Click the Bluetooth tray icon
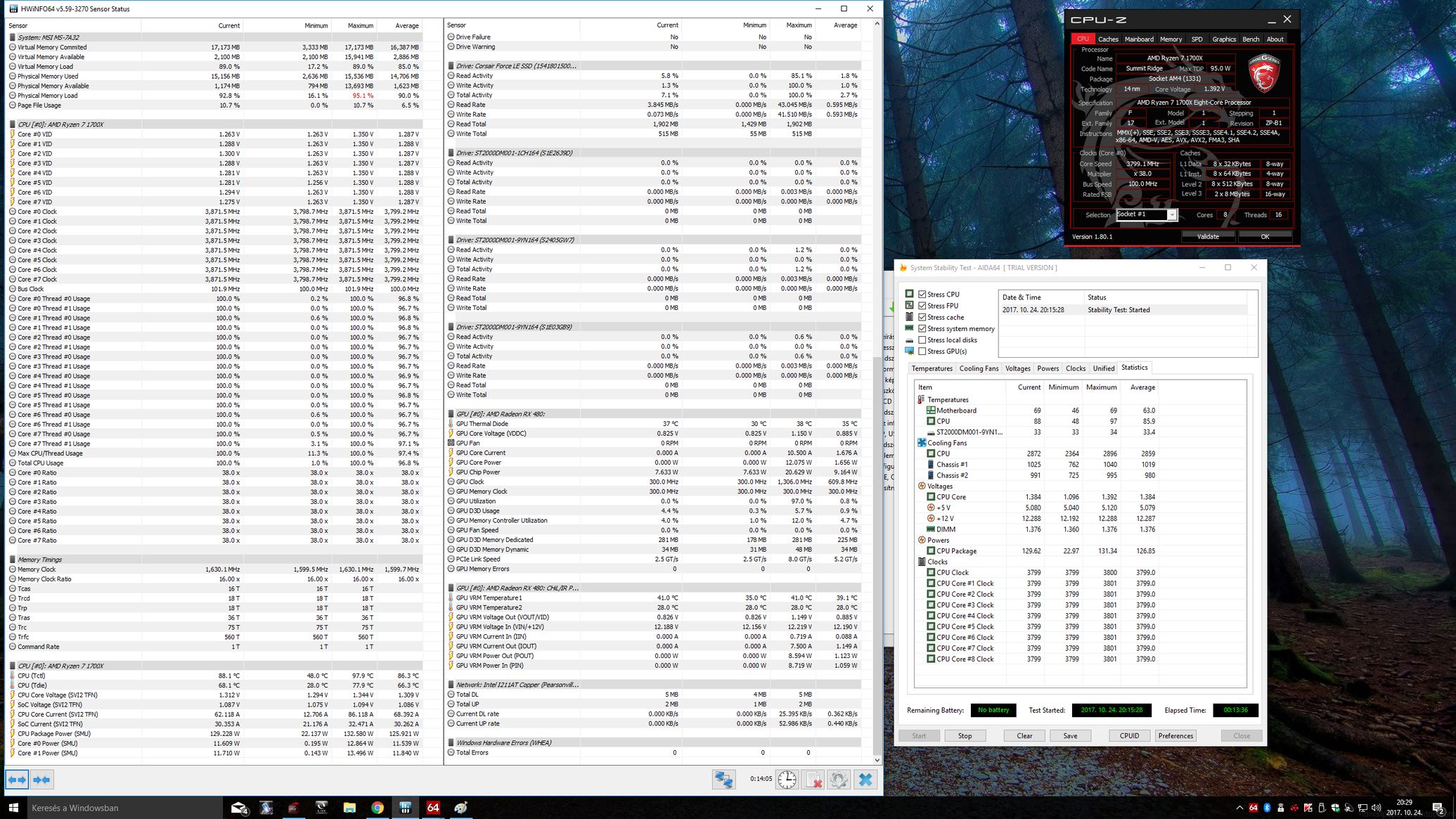1456x819 pixels. click(x=1268, y=808)
